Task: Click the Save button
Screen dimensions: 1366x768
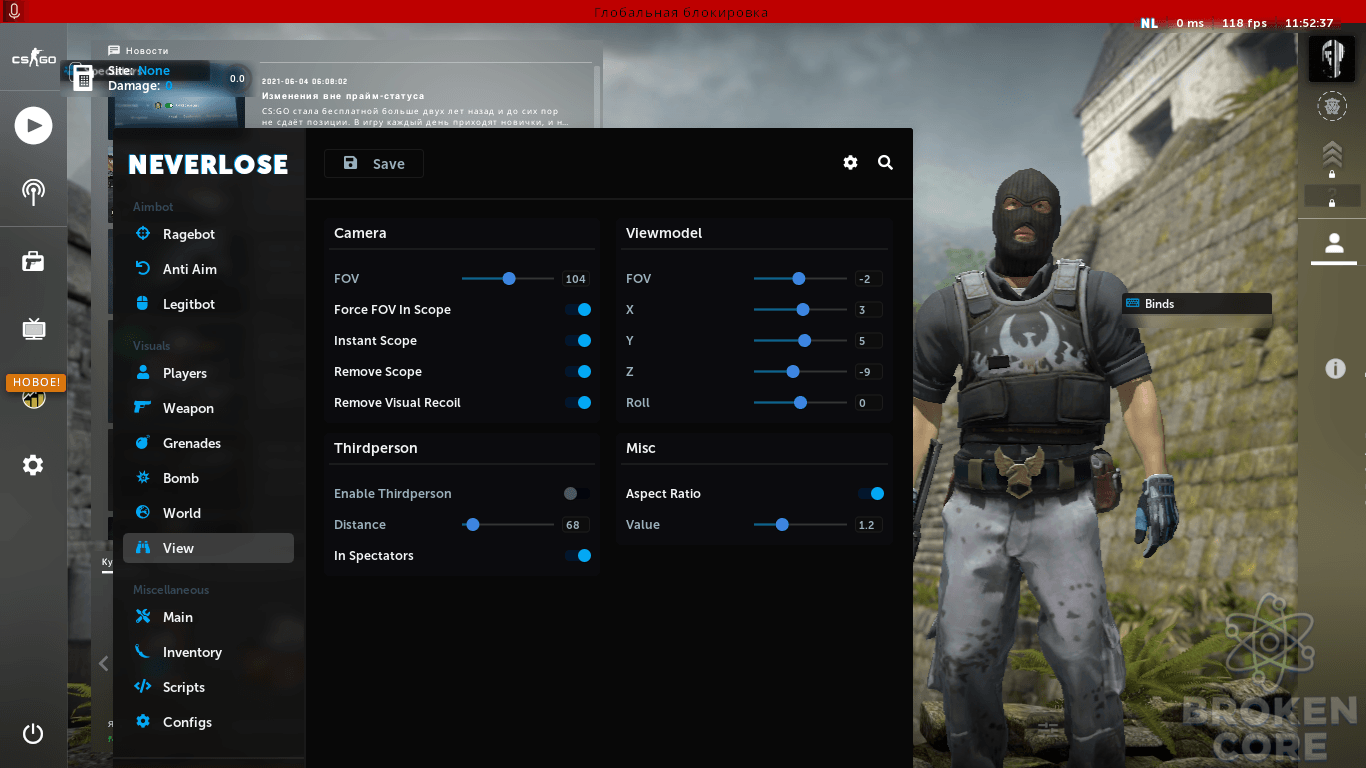Action: (374, 164)
